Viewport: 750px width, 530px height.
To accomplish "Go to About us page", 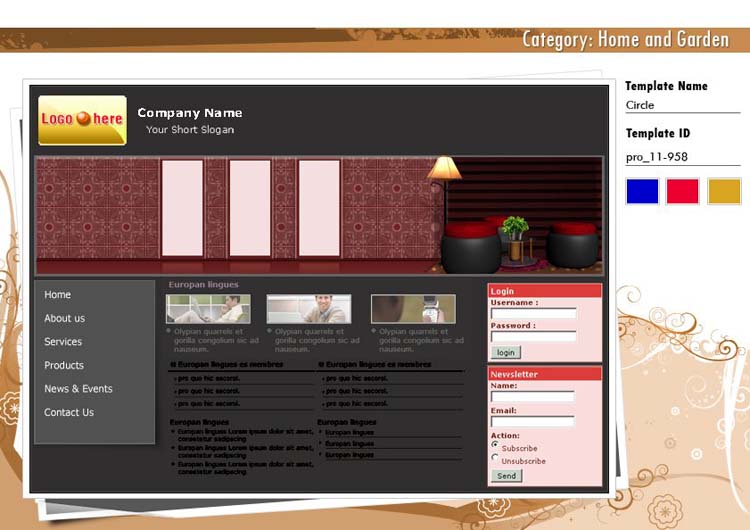I will click(x=65, y=318).
